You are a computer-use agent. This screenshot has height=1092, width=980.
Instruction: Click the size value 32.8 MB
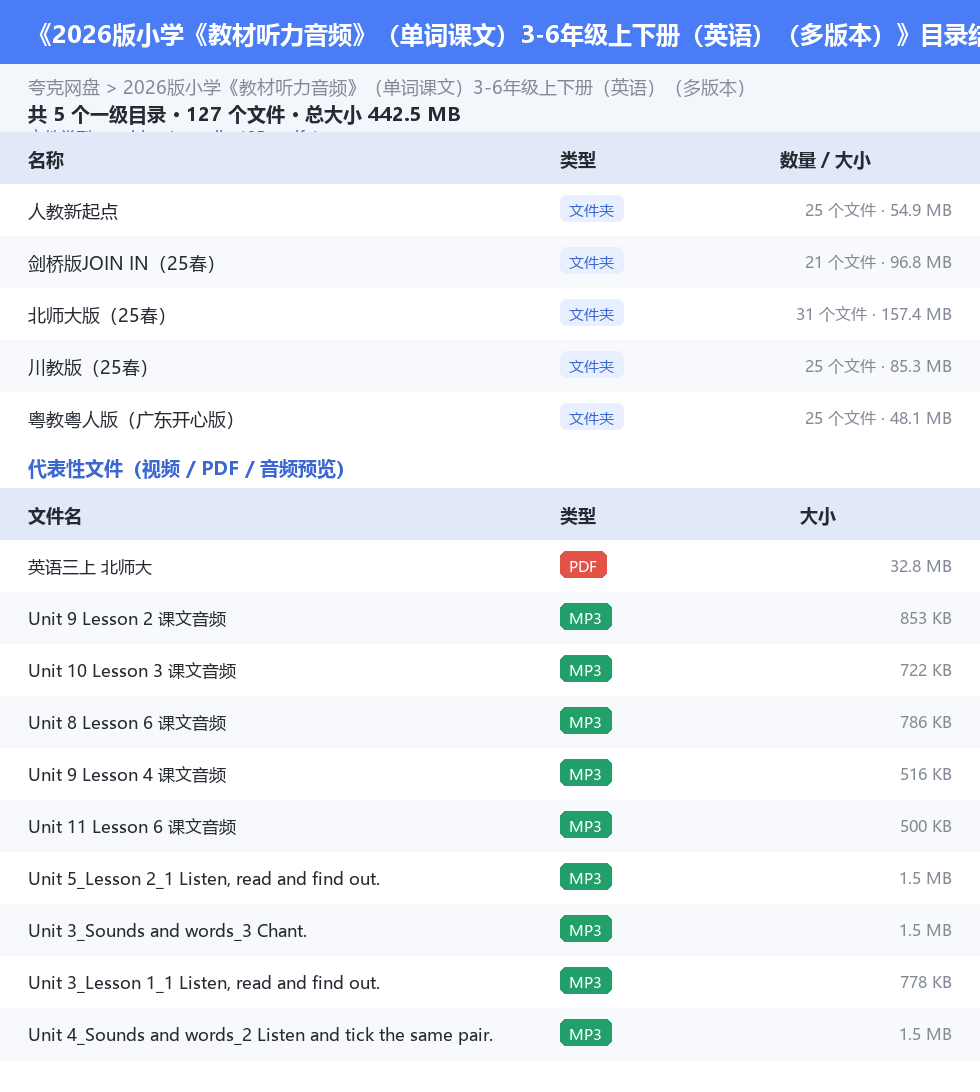click(921, 566)
